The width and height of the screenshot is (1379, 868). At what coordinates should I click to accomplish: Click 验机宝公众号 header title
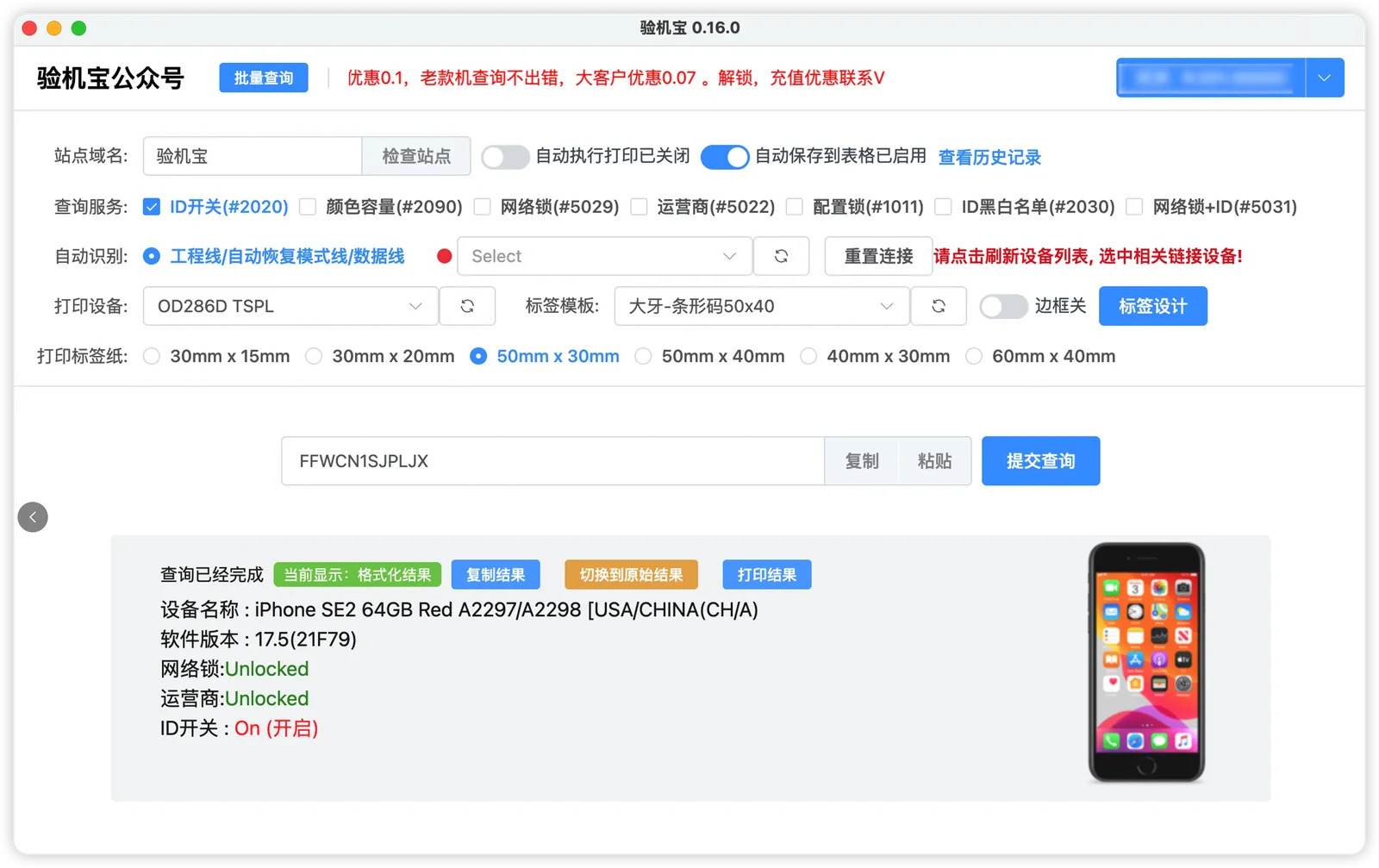[110, 78]
